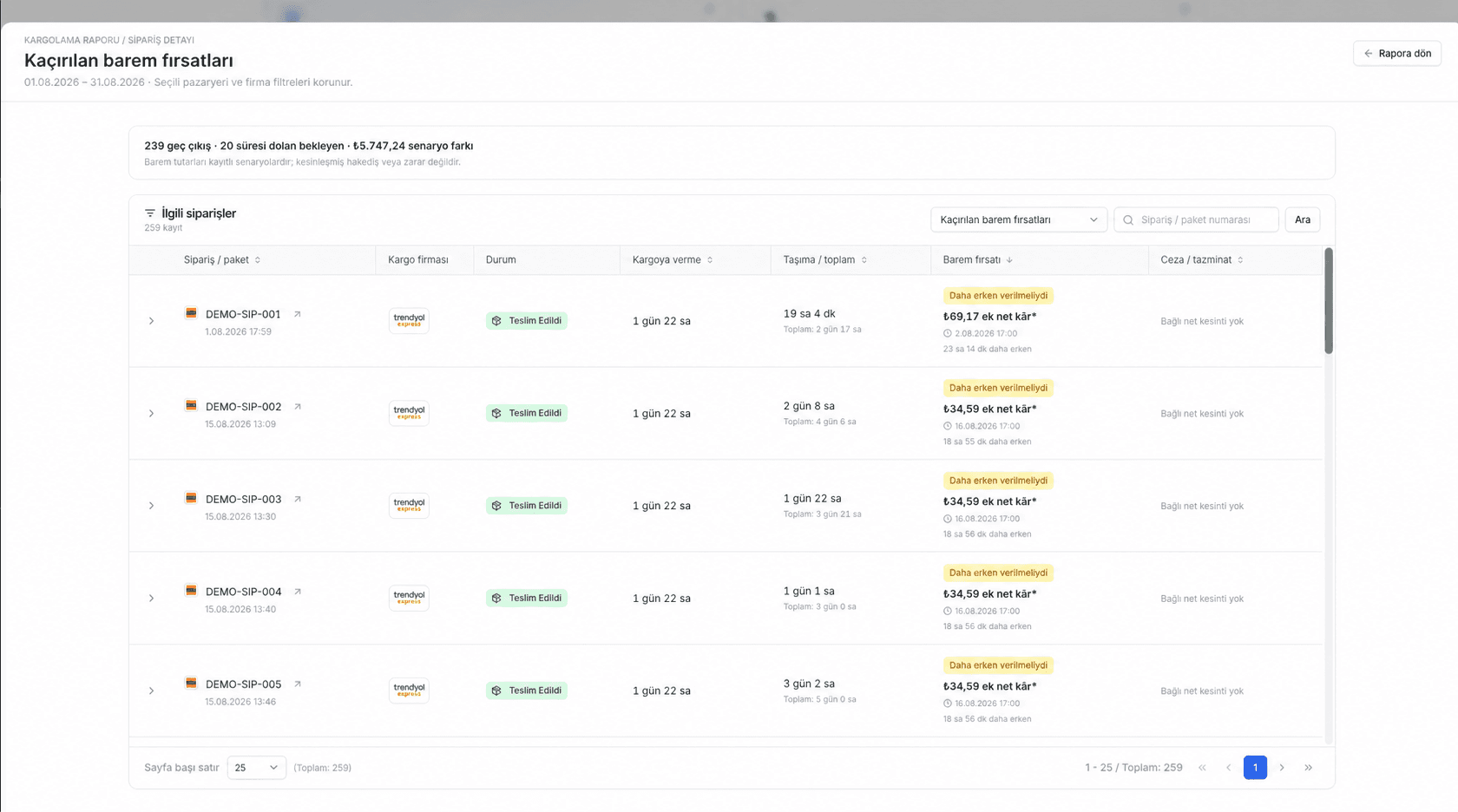Expand the DEMO-SIP-001 order row

pyautogui.click(x=151, y=321)
